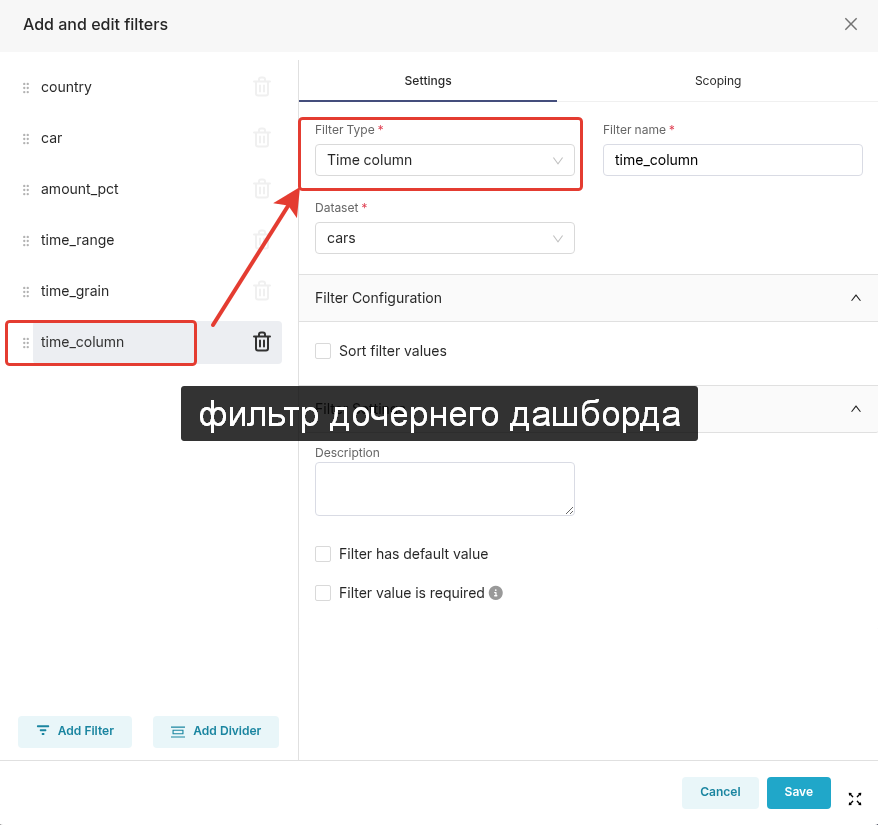Click the funnel icon on Add Filter
This screenshot has width=878, height=825.
41,731
